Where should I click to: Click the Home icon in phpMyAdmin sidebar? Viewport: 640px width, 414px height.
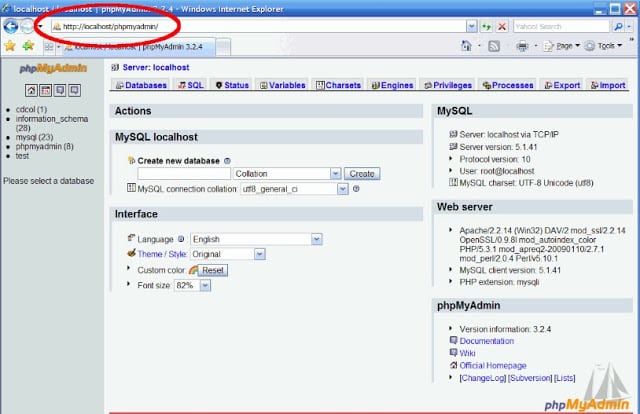click(31, 90)
